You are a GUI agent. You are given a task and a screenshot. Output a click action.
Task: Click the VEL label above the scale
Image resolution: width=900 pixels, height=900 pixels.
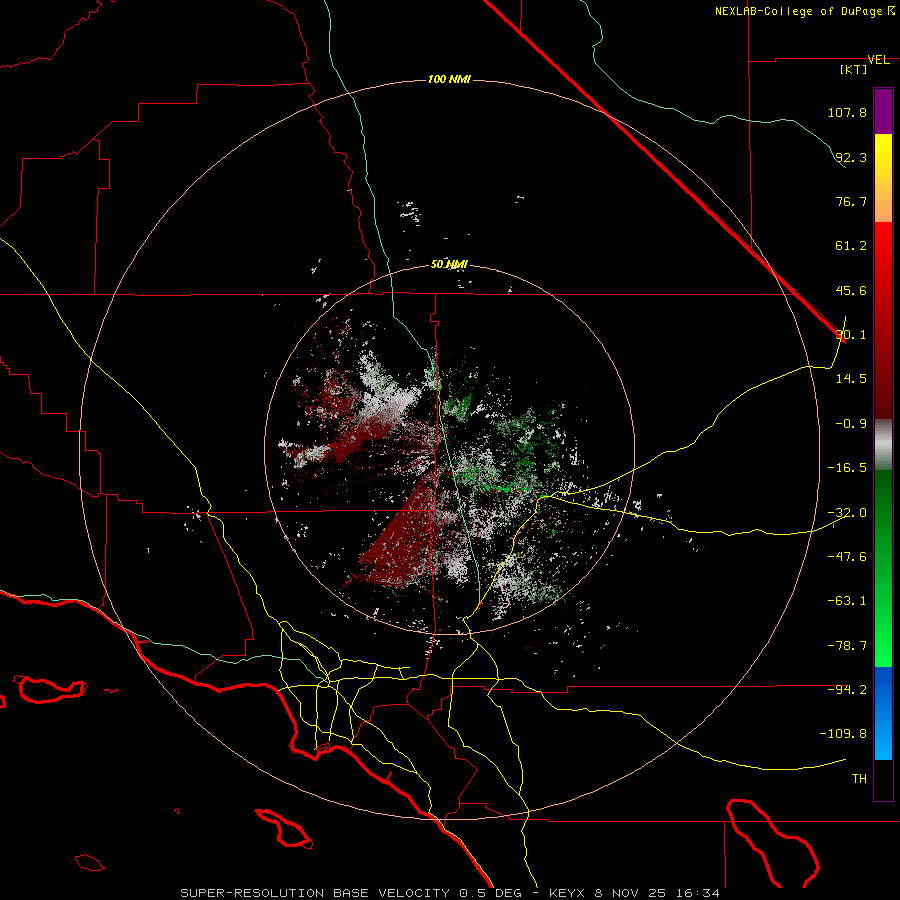click(878, 60)
